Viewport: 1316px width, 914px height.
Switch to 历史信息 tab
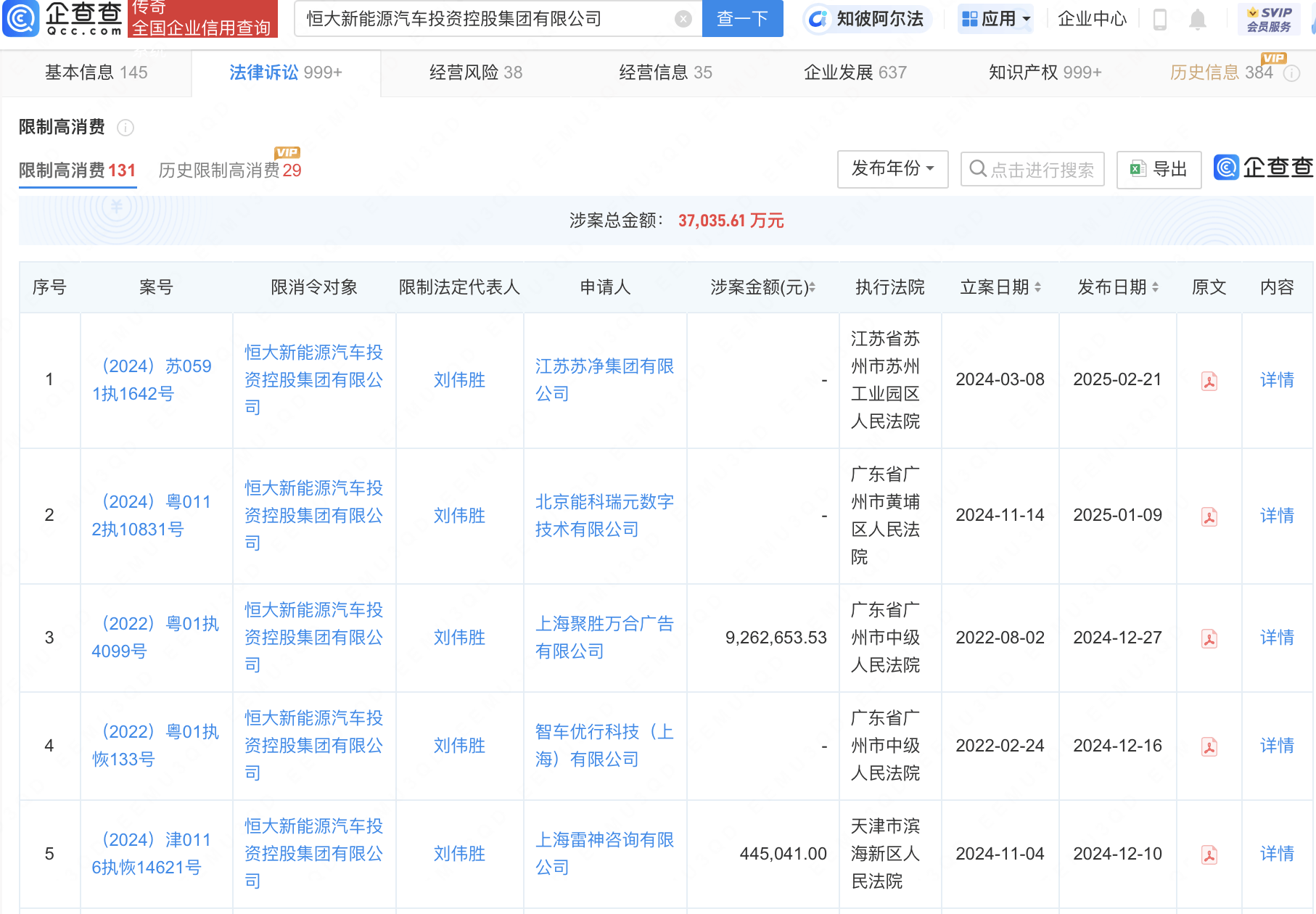1222,73
